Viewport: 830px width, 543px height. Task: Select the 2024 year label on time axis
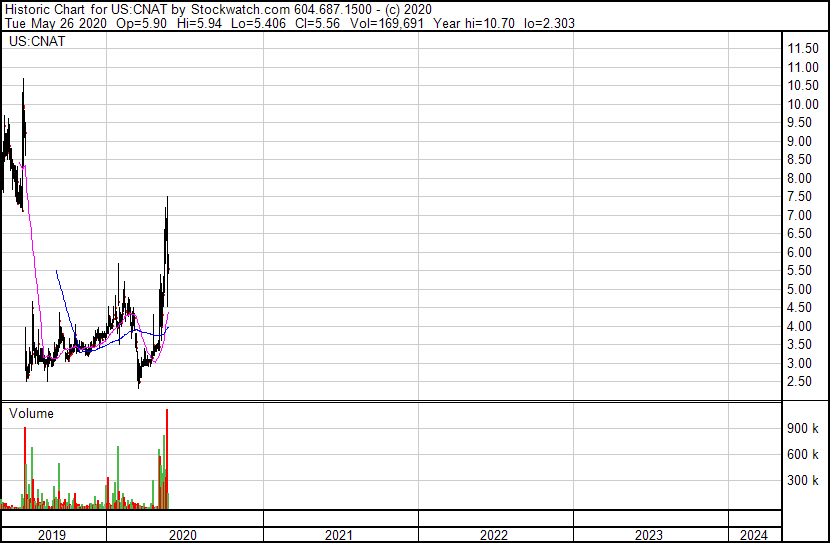coord(754,535)
